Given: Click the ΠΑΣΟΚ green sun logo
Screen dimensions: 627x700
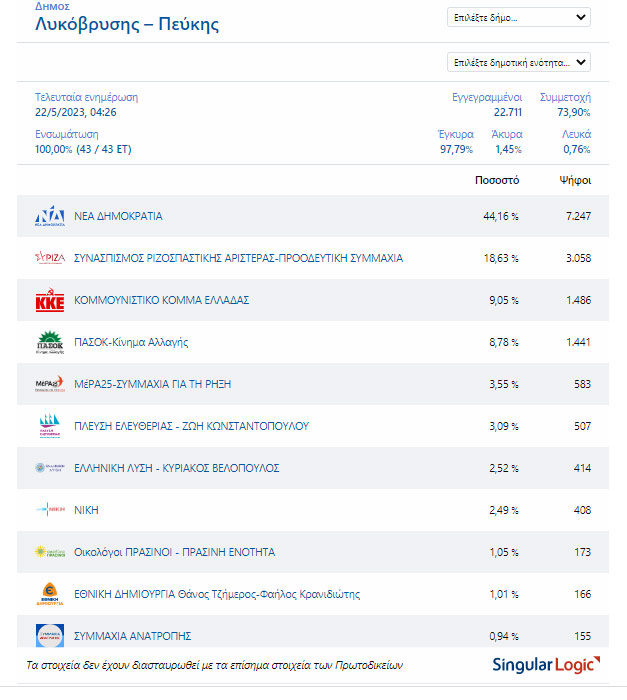Looking at the screenshot, I should (50, 342).
